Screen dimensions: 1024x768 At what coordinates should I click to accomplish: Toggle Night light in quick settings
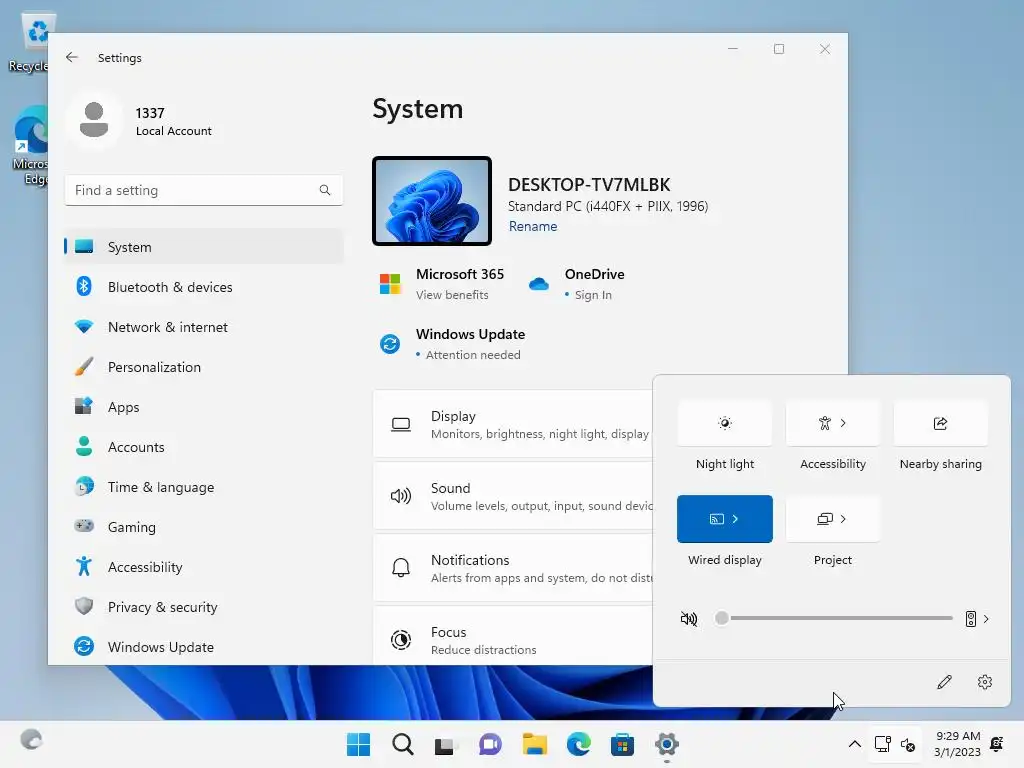725,423
